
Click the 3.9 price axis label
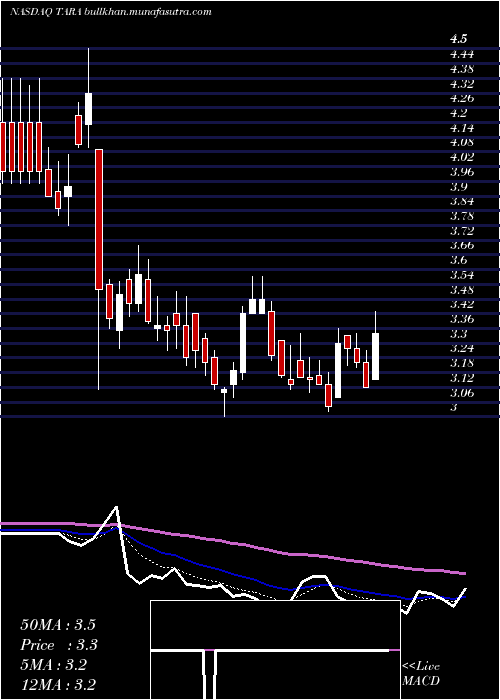click(x=459, y=187)
